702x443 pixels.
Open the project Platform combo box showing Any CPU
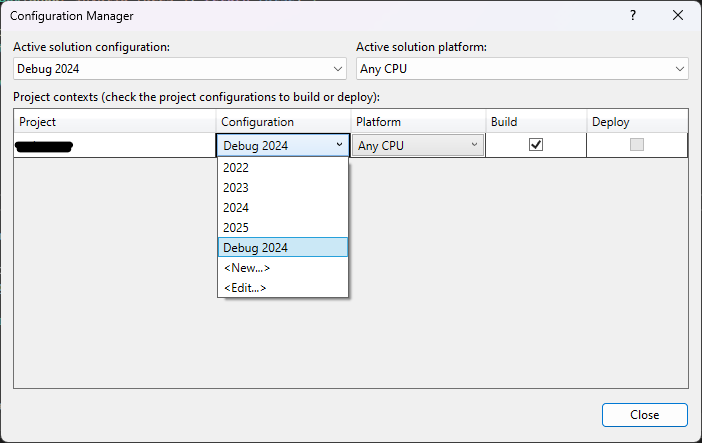(418, 145)
